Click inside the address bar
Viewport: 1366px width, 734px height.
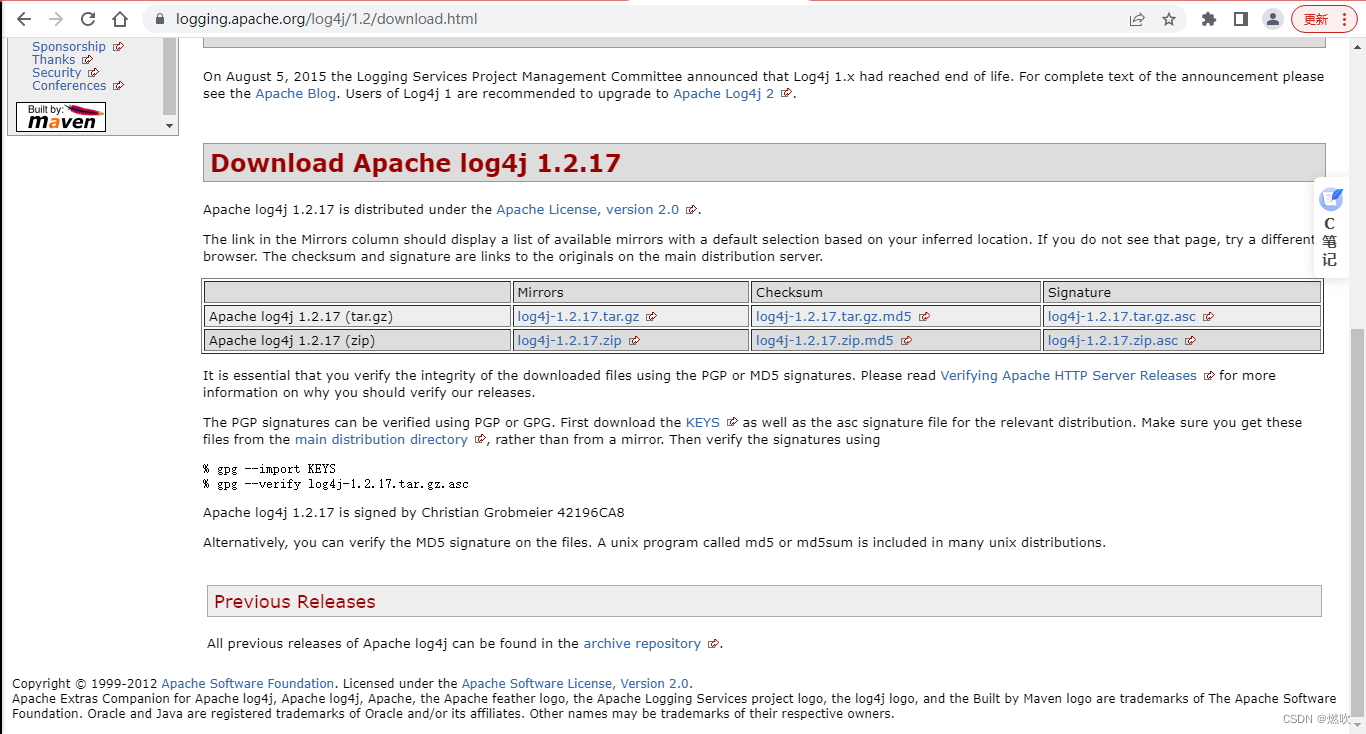pos(400,18)
